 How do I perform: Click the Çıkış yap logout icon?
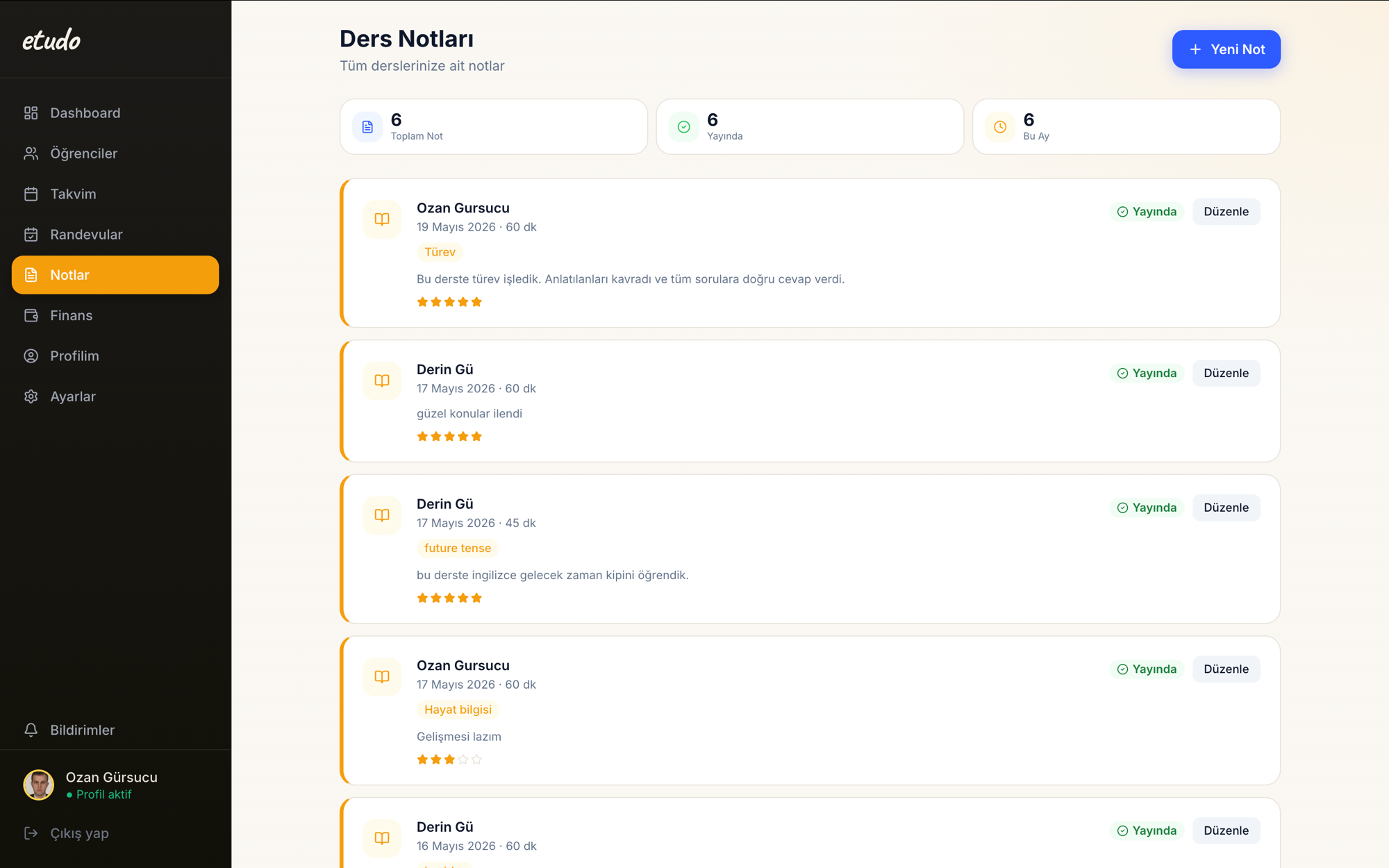click(31, 833)
